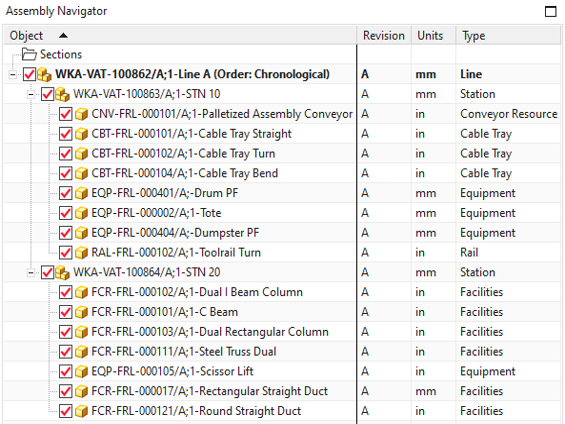
Task: Click the maximize panel icon of Assembly Navigator
Action: click(x=551, y=12)
